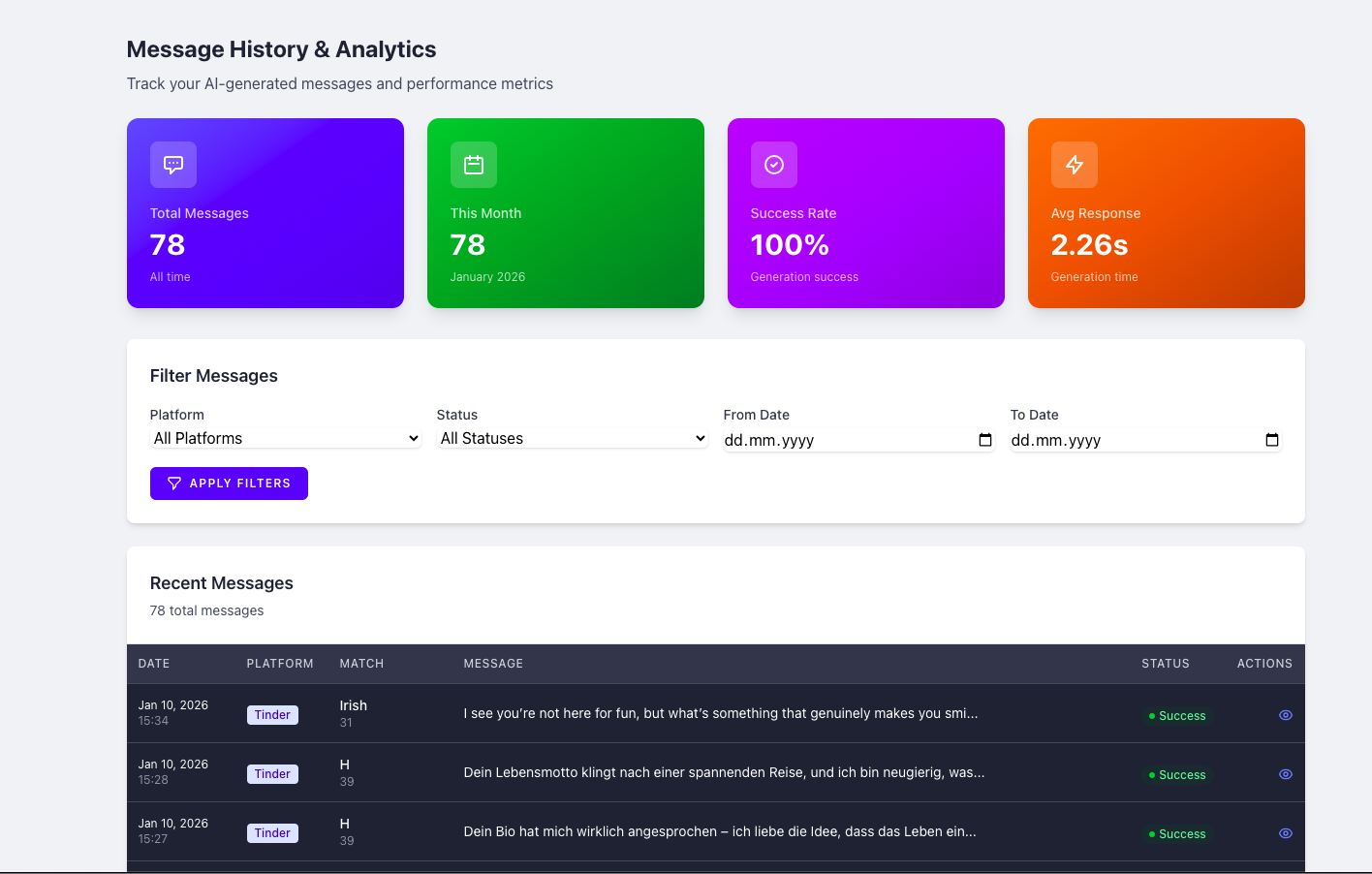Click the calendar icon on This Month card
Image resolution: width=1372 pixels, height=874 pixels.
(x=473, y=165)
